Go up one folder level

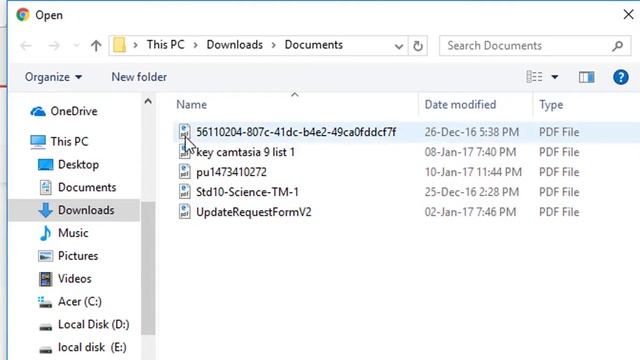point(96,45)
